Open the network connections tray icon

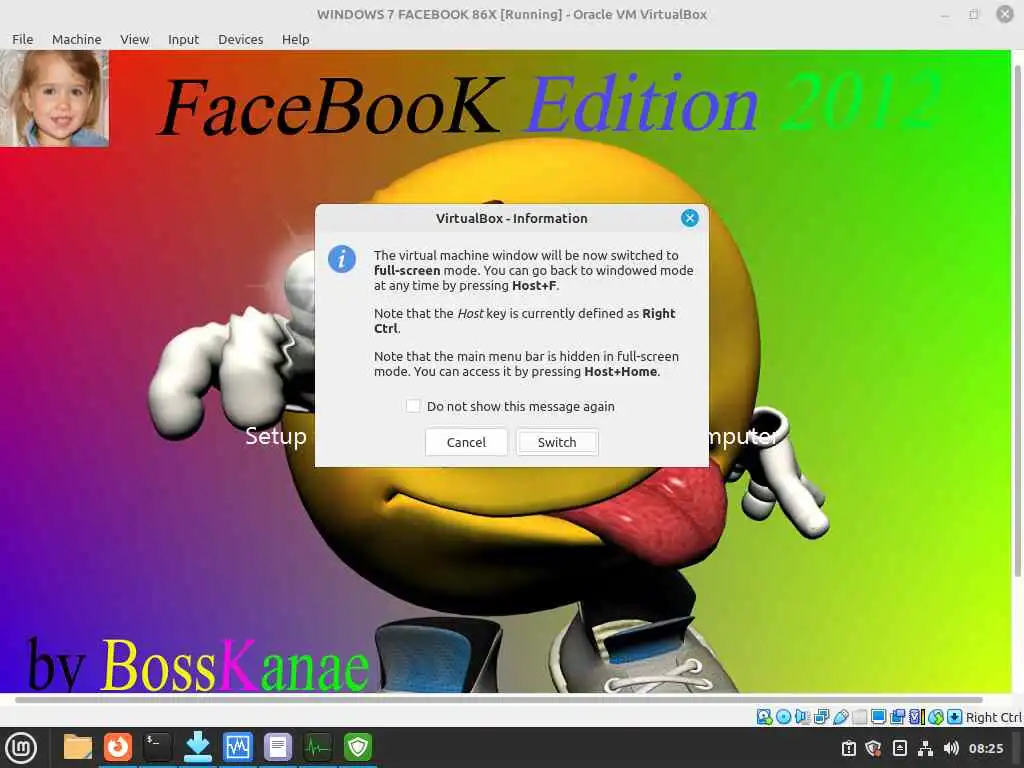click(925, 748)
